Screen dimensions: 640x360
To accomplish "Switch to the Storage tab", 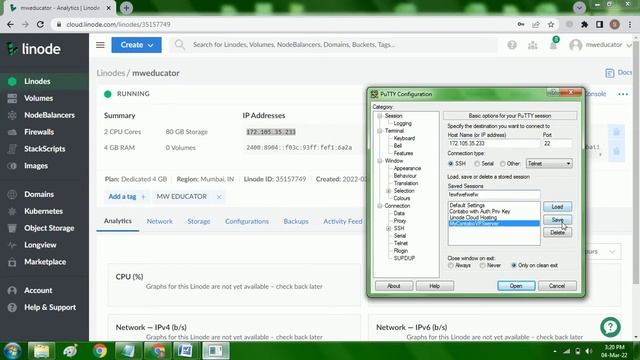I will (199, 221).
